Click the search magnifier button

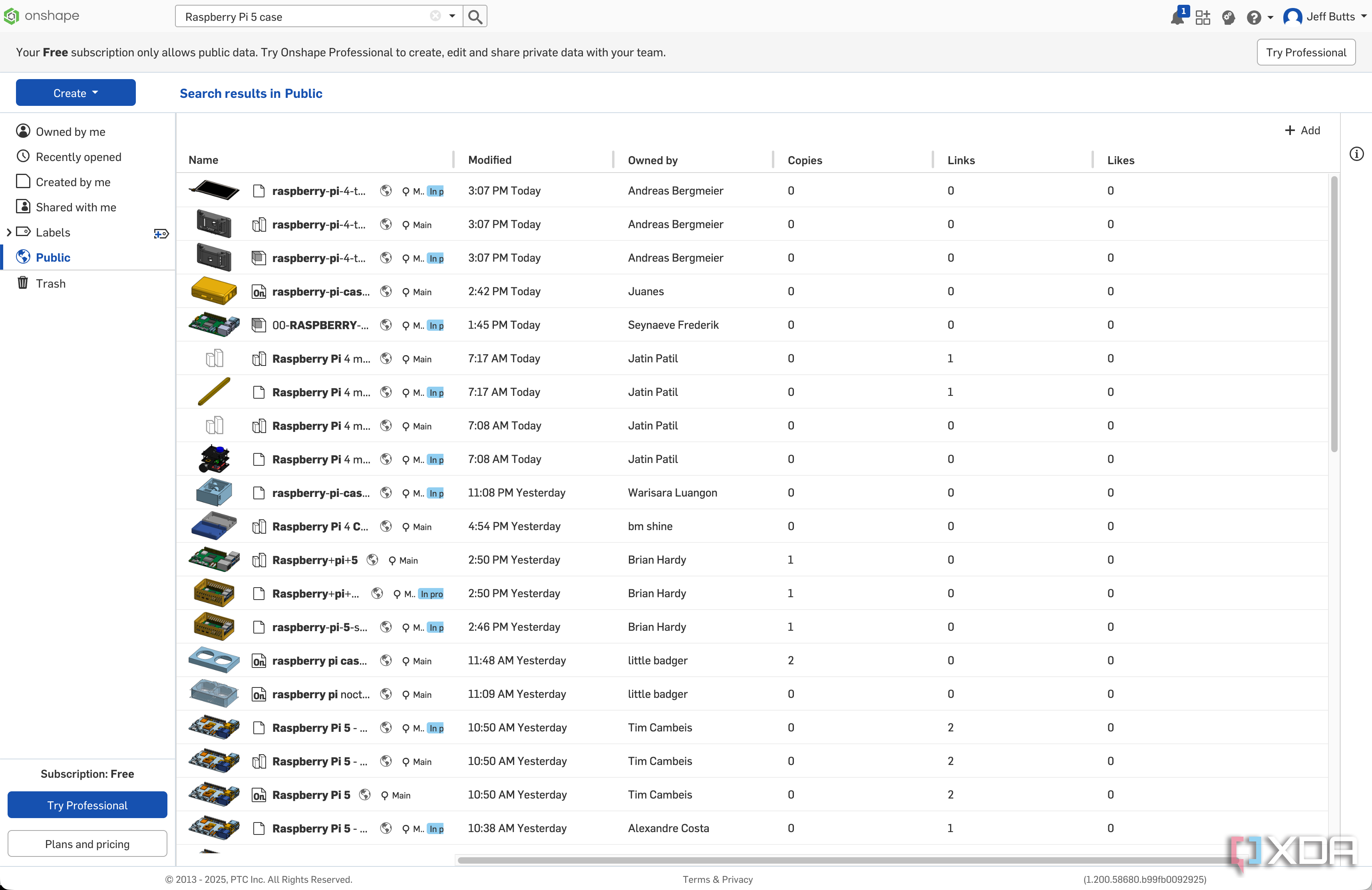pyautogui.click(x=475, y=17)
